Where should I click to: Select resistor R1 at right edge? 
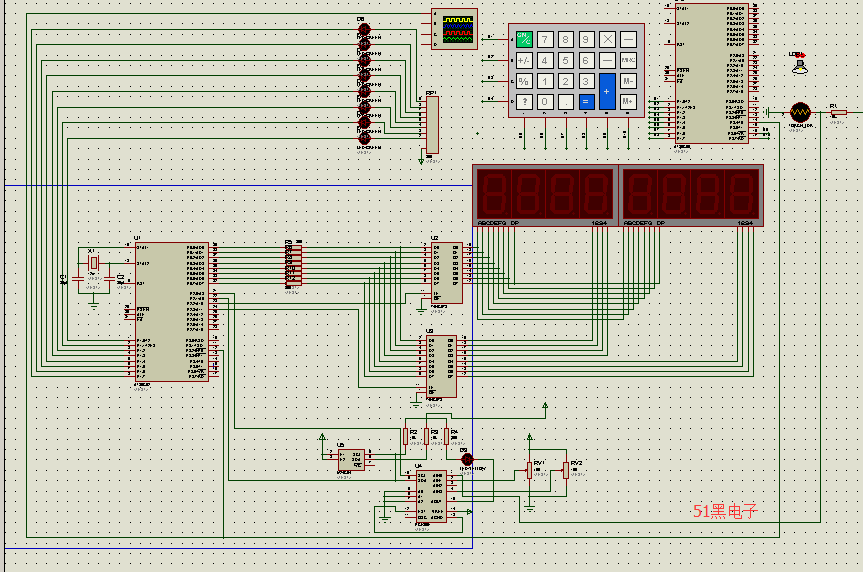click(838, 113)
